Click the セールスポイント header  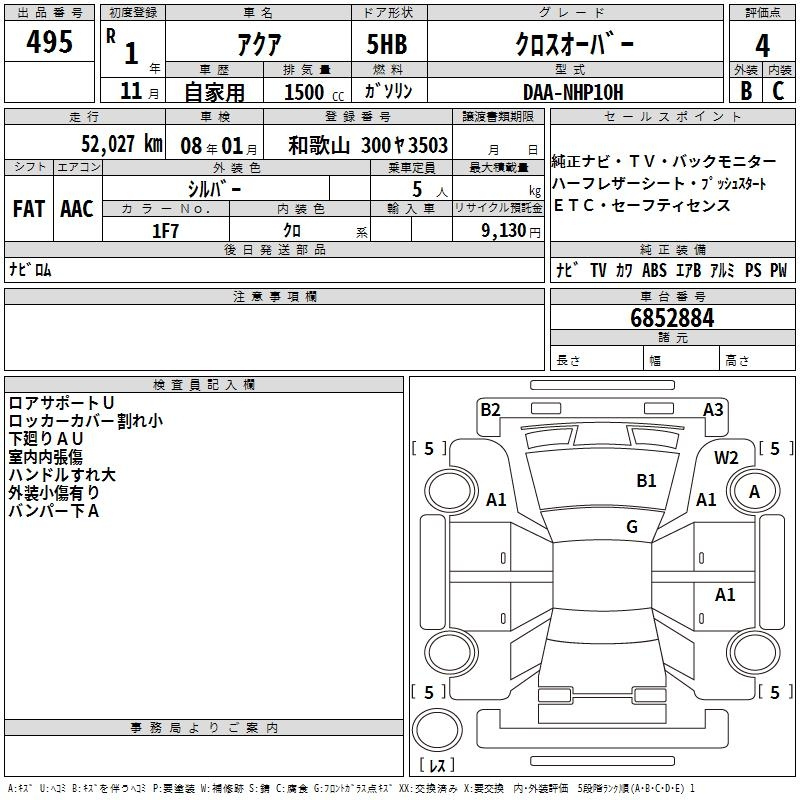click(672, 117)
